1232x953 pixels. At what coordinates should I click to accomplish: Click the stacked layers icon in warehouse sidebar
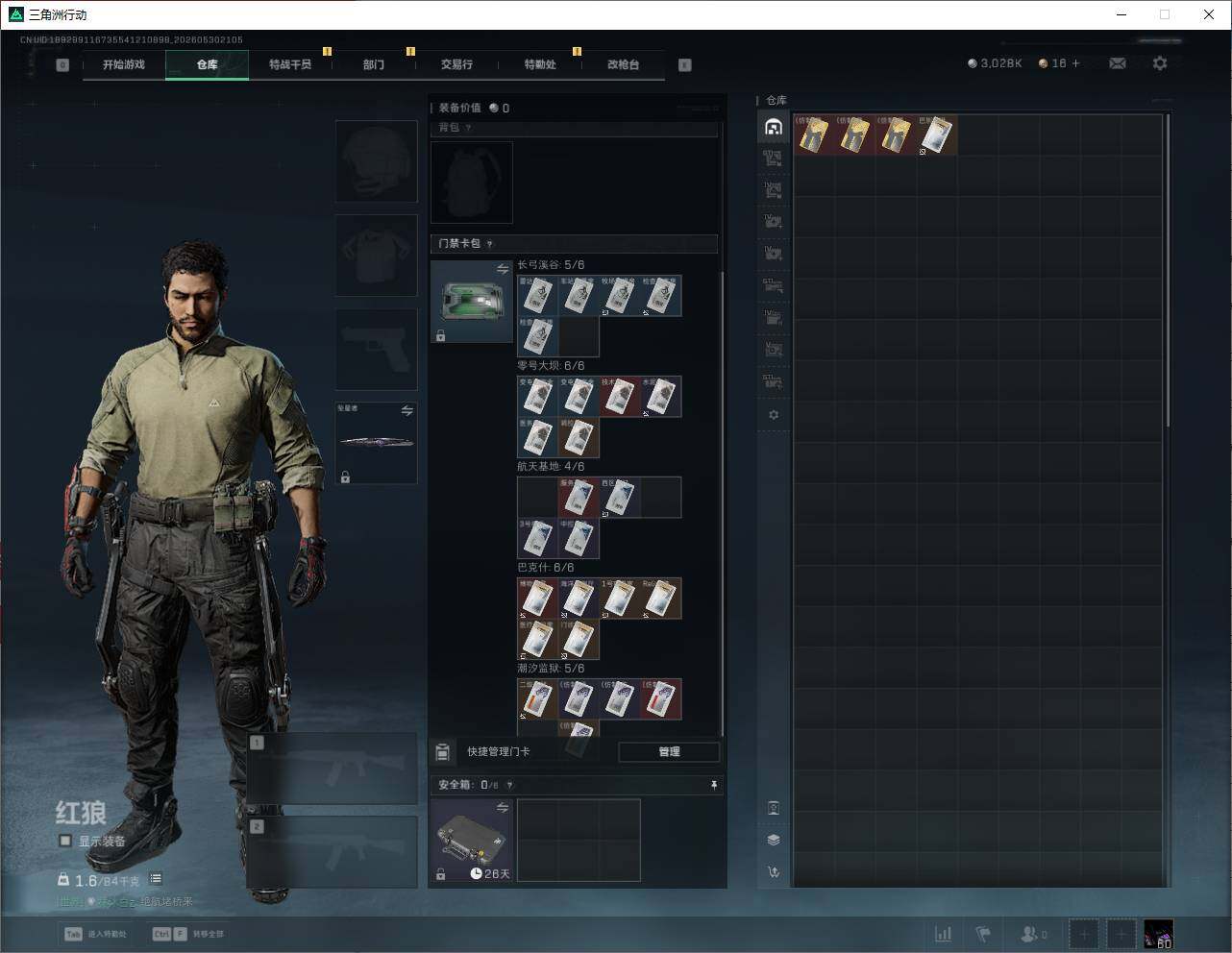(774, 840)
